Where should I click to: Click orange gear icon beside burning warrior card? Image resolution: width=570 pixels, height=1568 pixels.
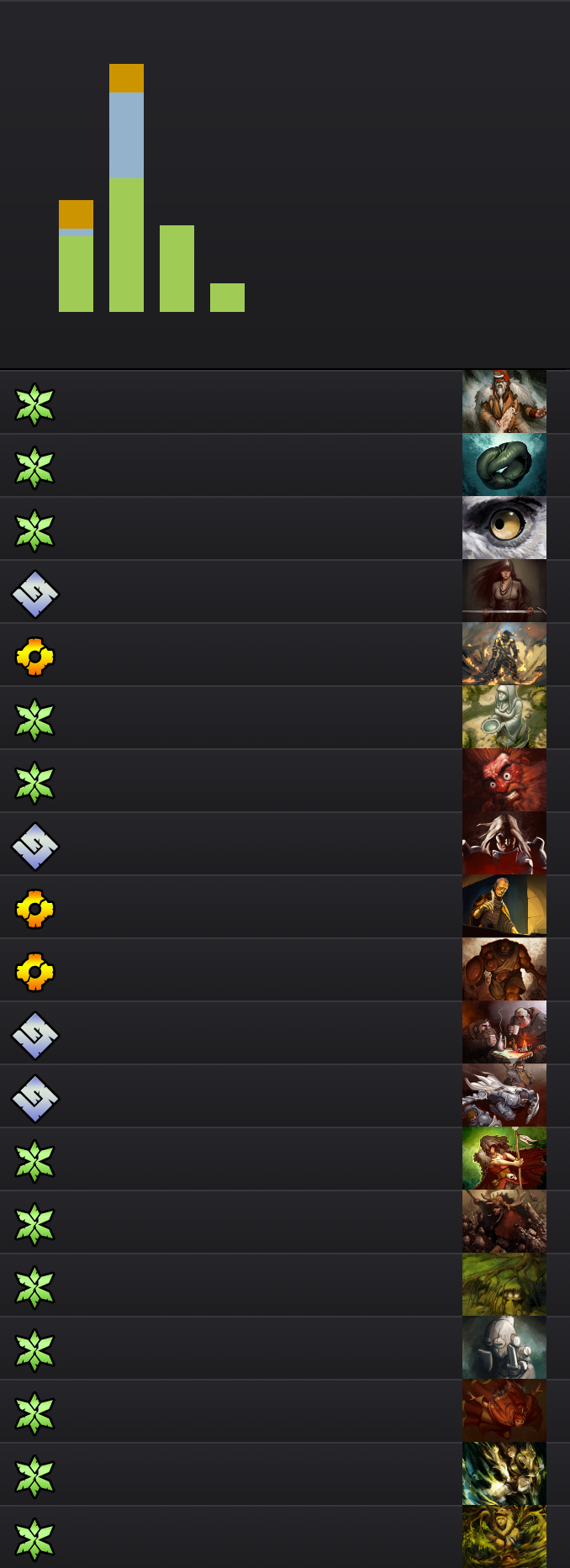coord(34,657)
